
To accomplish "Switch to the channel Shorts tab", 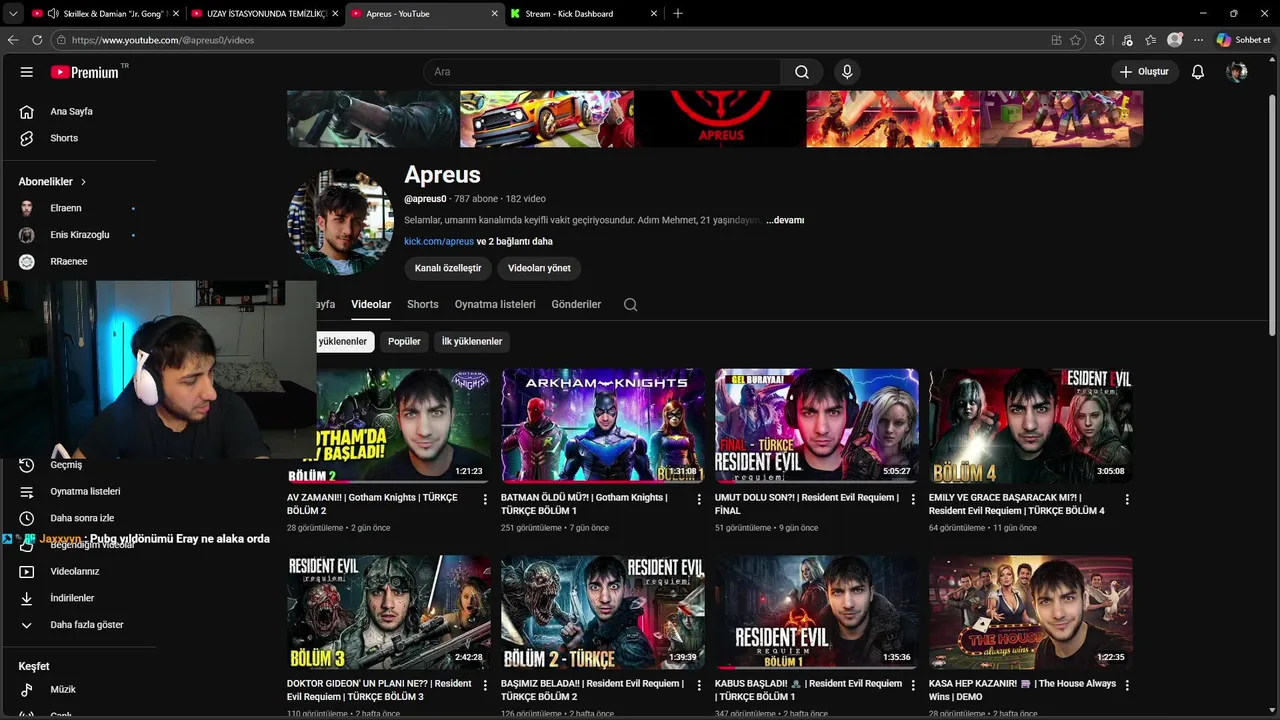I will [422, 304].
